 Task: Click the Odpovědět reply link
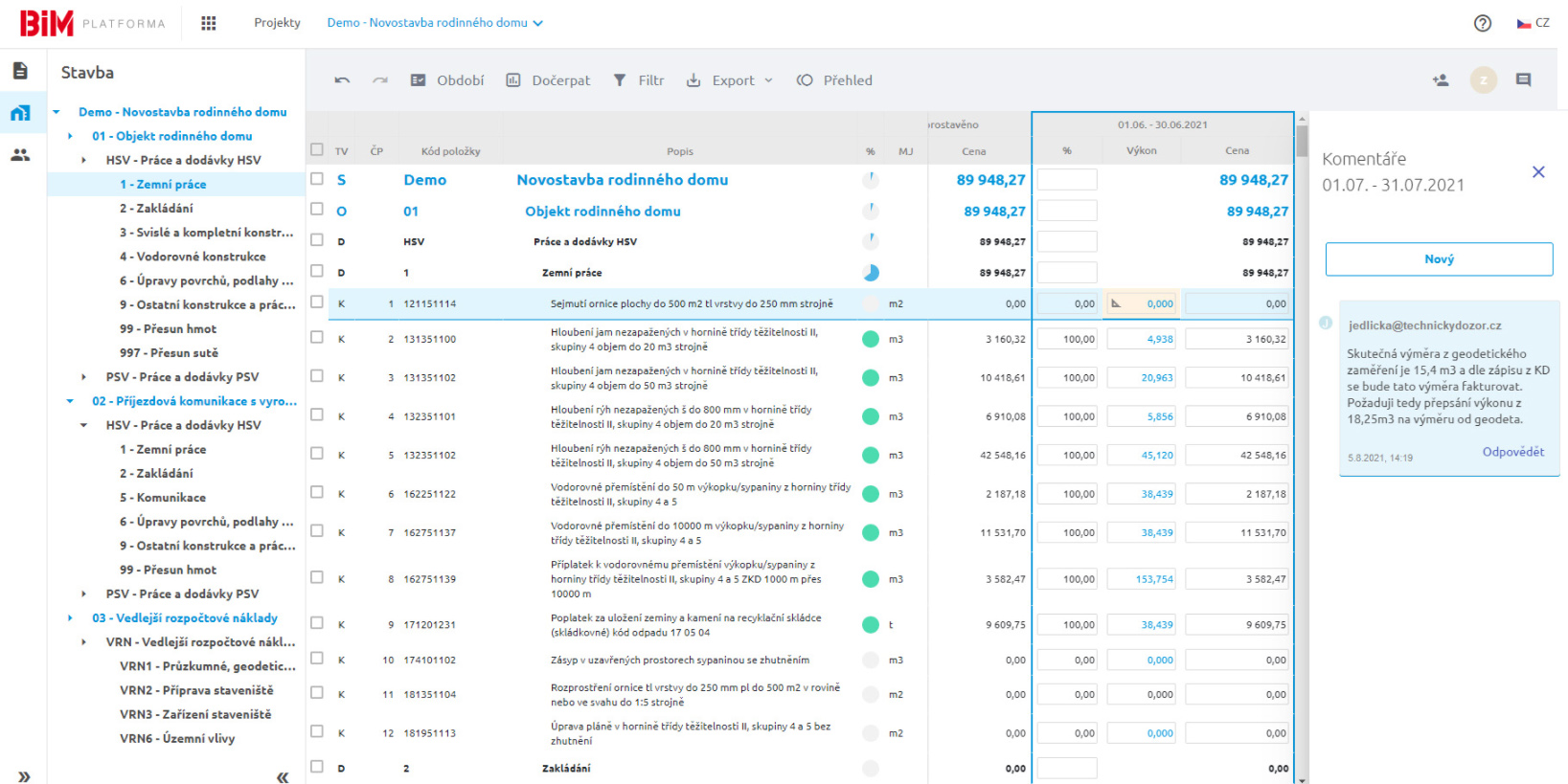pos(1512,452)
